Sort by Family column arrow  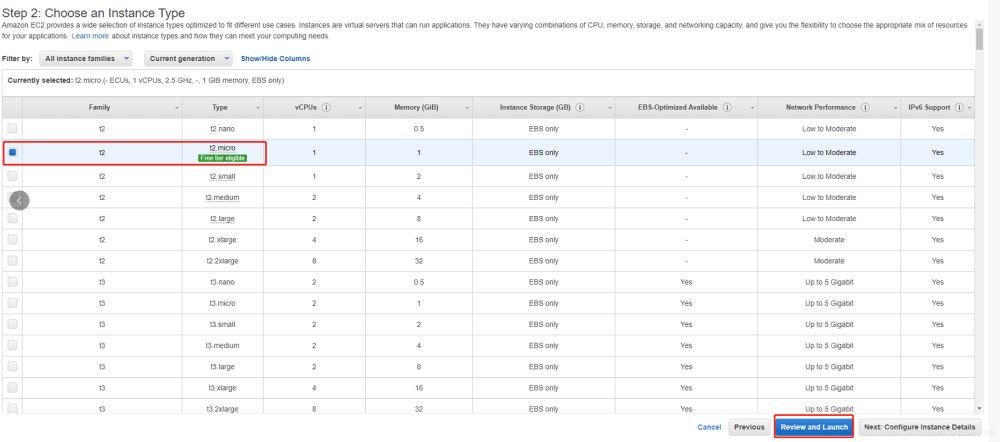pos(177,107)
